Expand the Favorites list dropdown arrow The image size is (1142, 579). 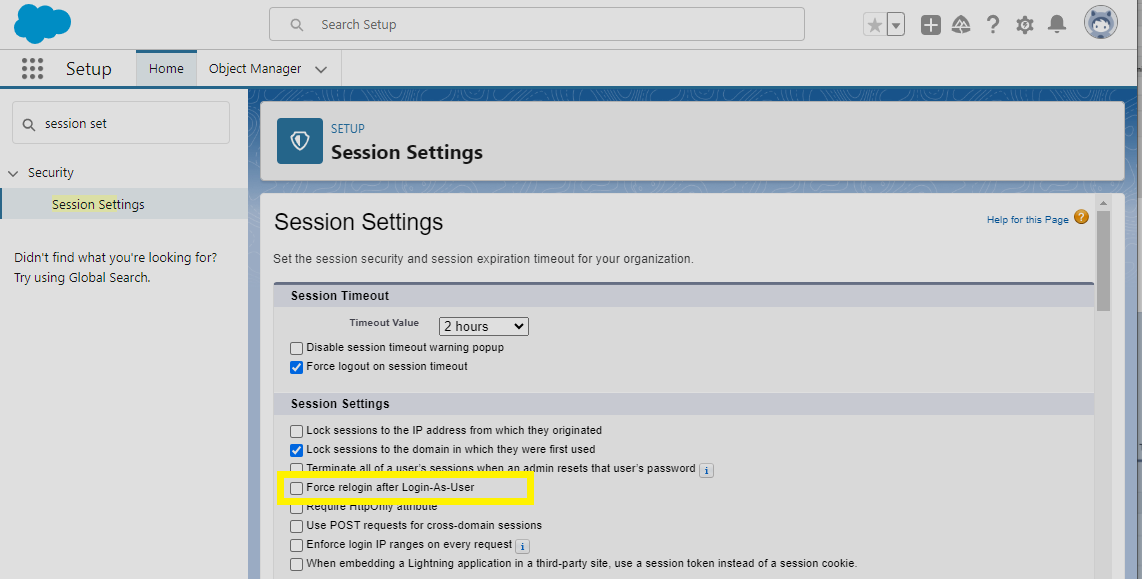coord(896,25)
